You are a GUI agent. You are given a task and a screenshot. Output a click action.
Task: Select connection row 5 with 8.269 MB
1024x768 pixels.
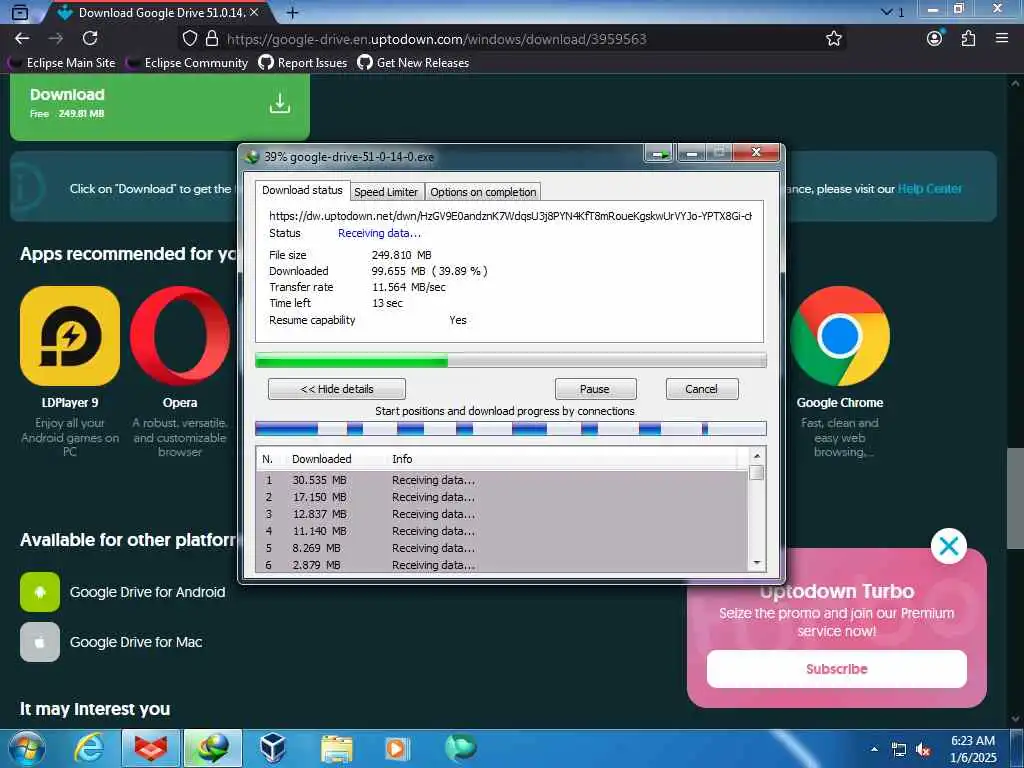tap(502, 548)
